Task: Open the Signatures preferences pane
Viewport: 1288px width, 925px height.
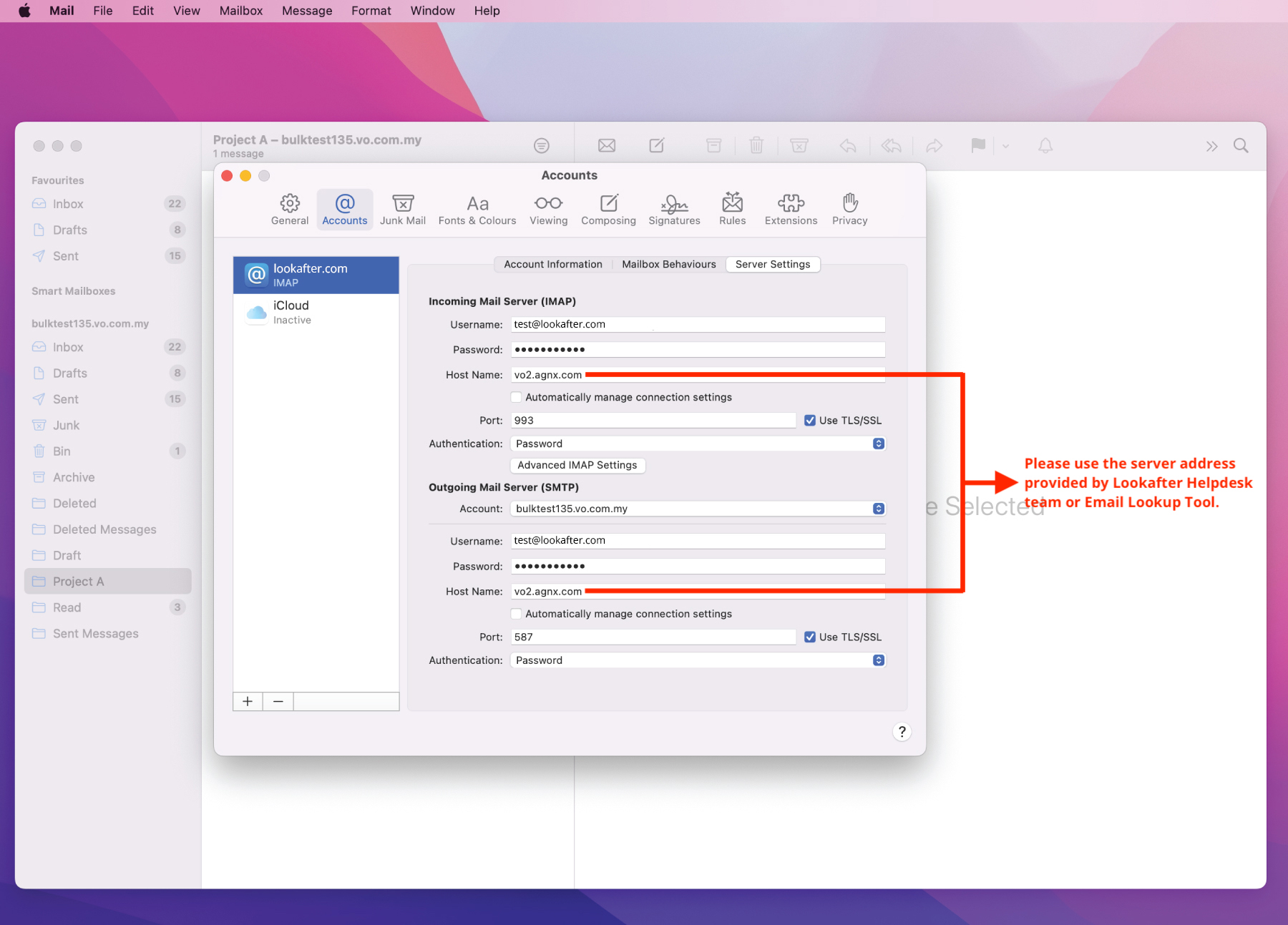Action: pos(674,210)
